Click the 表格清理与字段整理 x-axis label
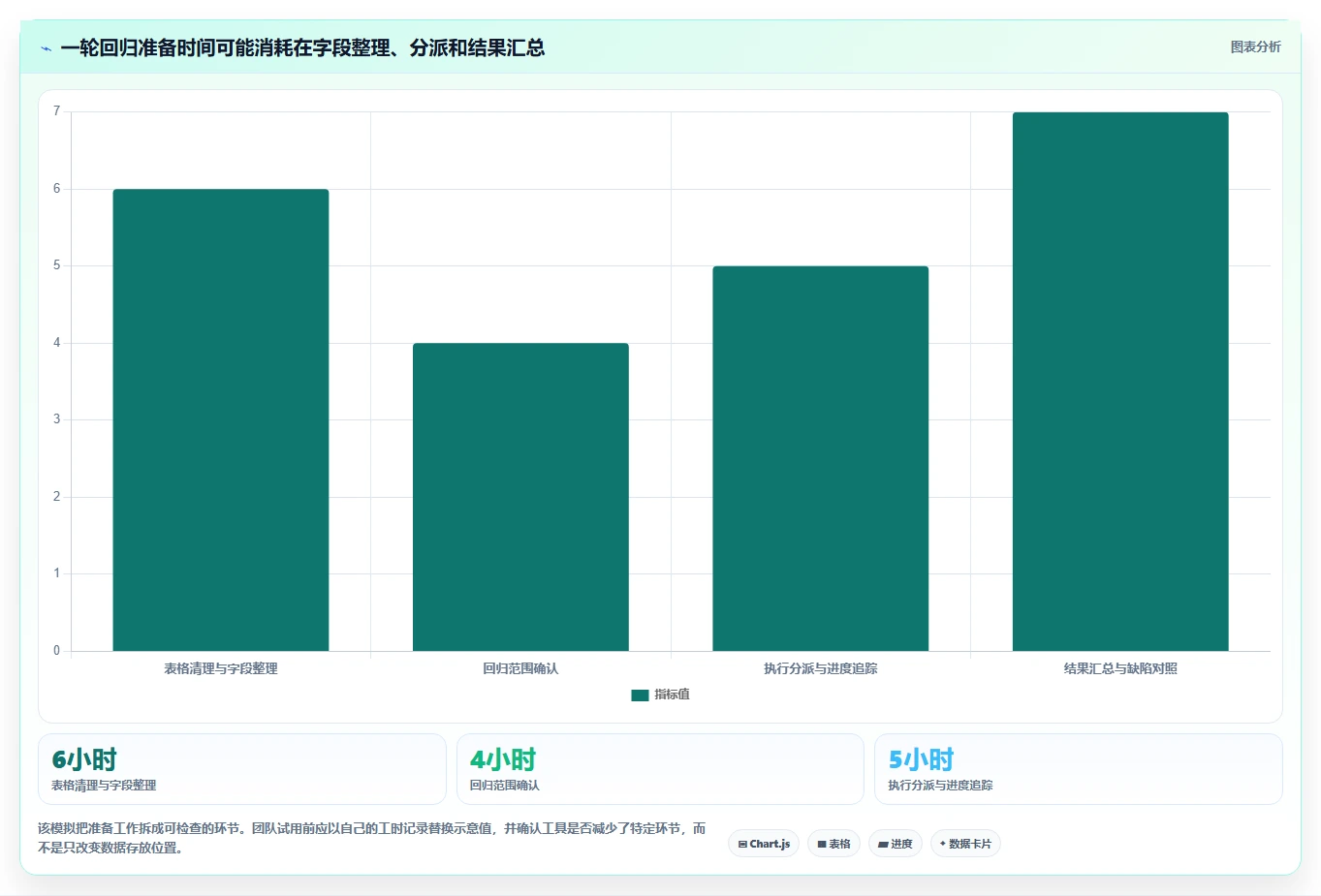This screenshot has width=1321, height=896. tap(221, 668)
